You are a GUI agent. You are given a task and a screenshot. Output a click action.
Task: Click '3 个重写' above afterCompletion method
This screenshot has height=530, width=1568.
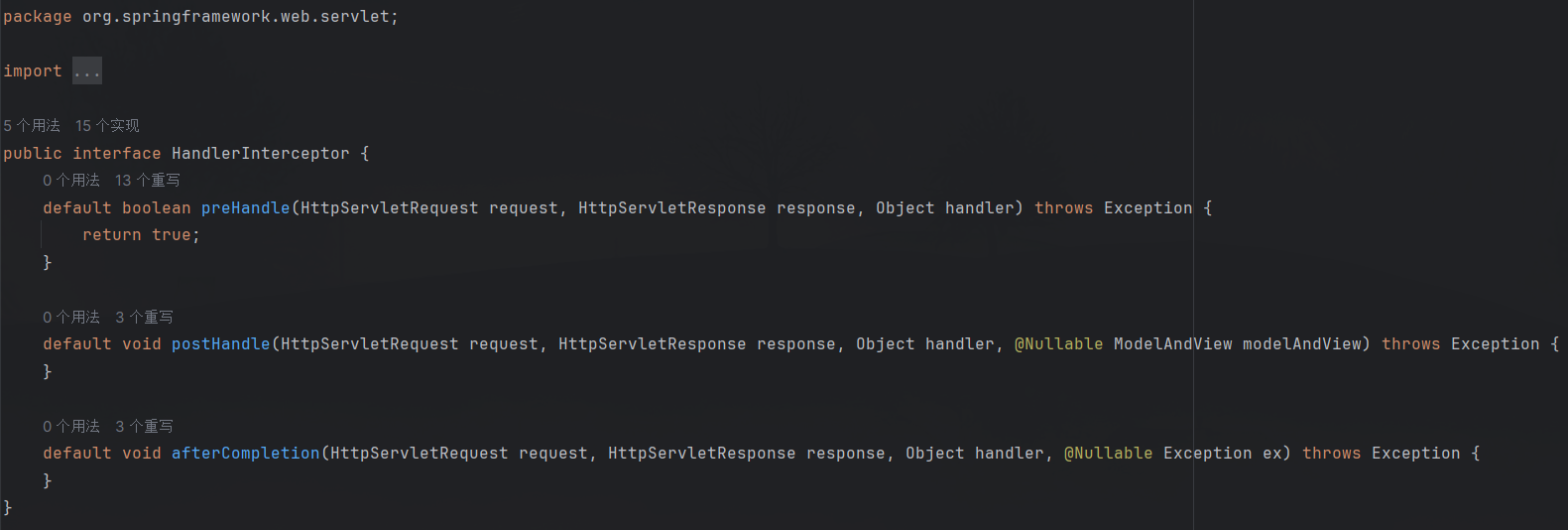(x=144, y=427)
